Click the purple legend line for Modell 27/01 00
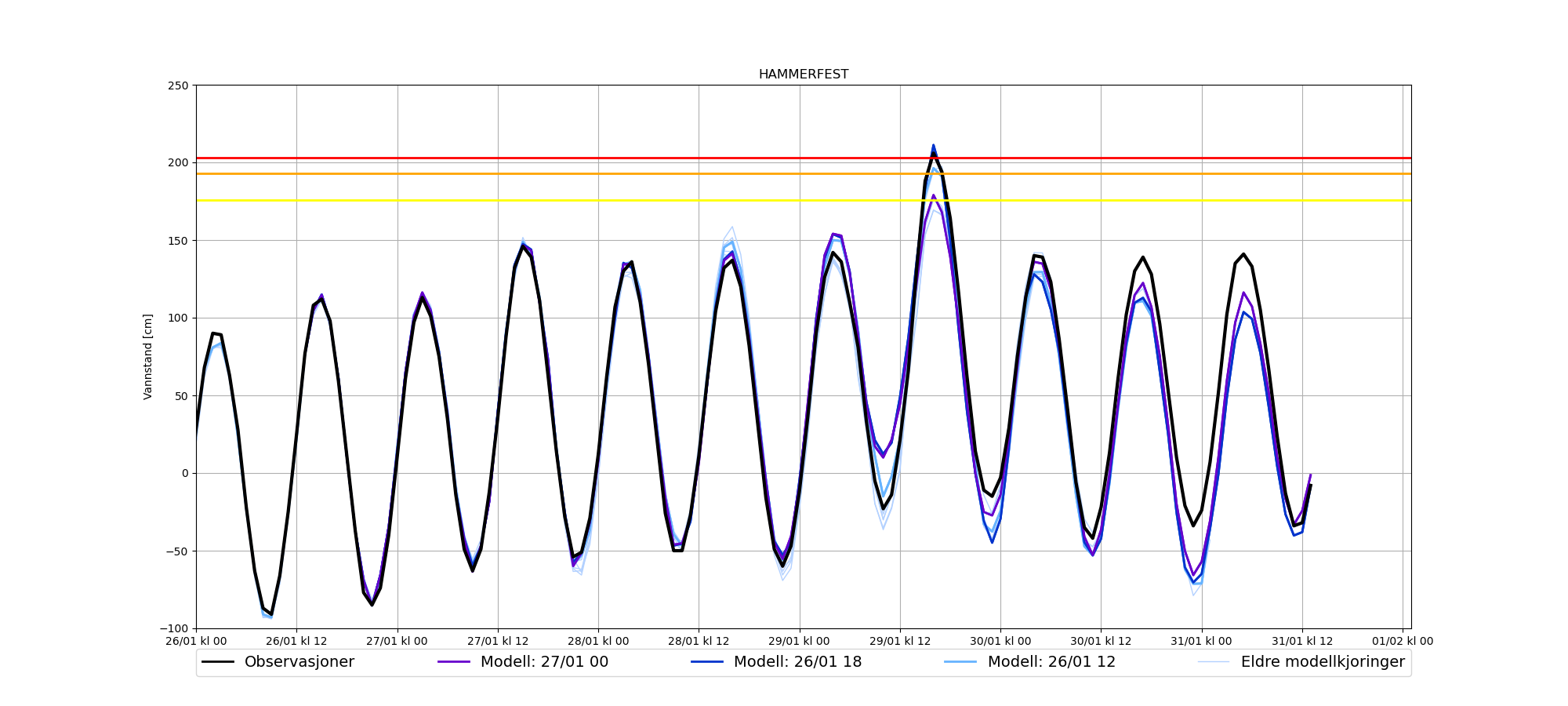 coord(454,662)
